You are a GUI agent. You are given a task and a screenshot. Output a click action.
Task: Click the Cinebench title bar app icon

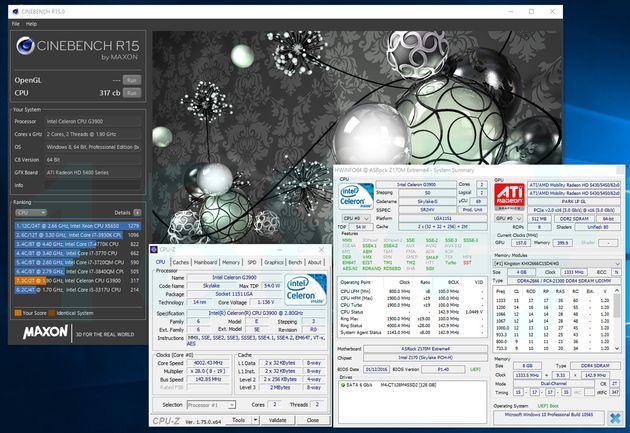[x=15, y=12]
